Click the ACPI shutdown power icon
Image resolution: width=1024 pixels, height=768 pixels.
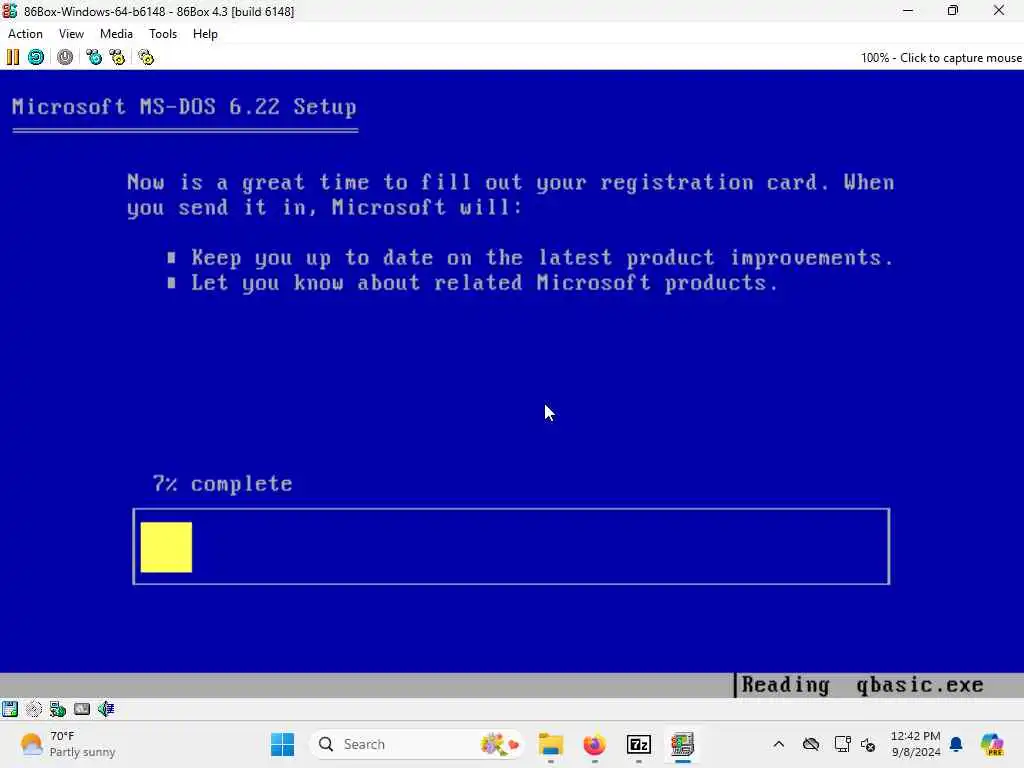[65, 57]
